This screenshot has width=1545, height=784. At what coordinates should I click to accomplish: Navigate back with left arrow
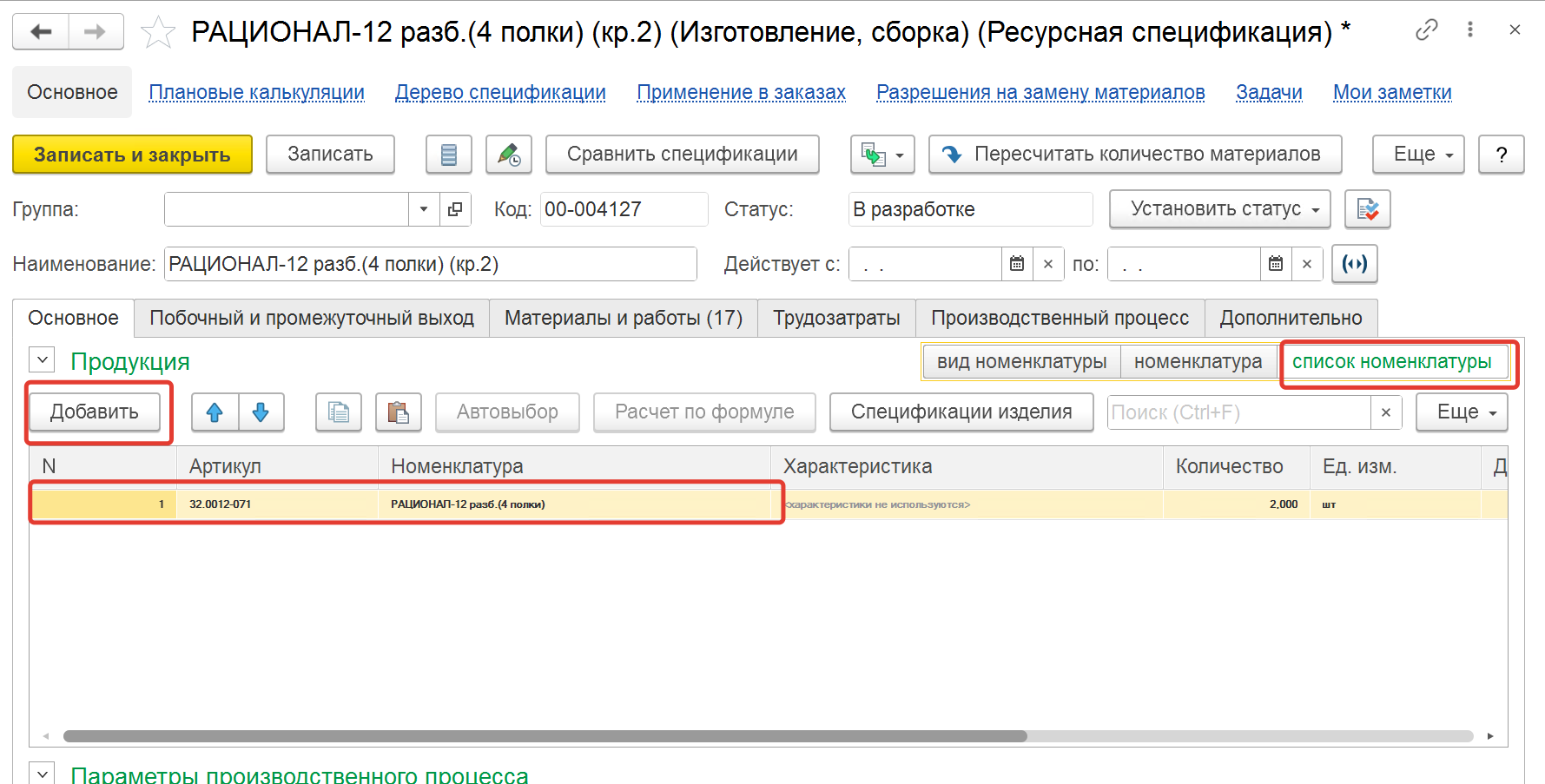41,32
